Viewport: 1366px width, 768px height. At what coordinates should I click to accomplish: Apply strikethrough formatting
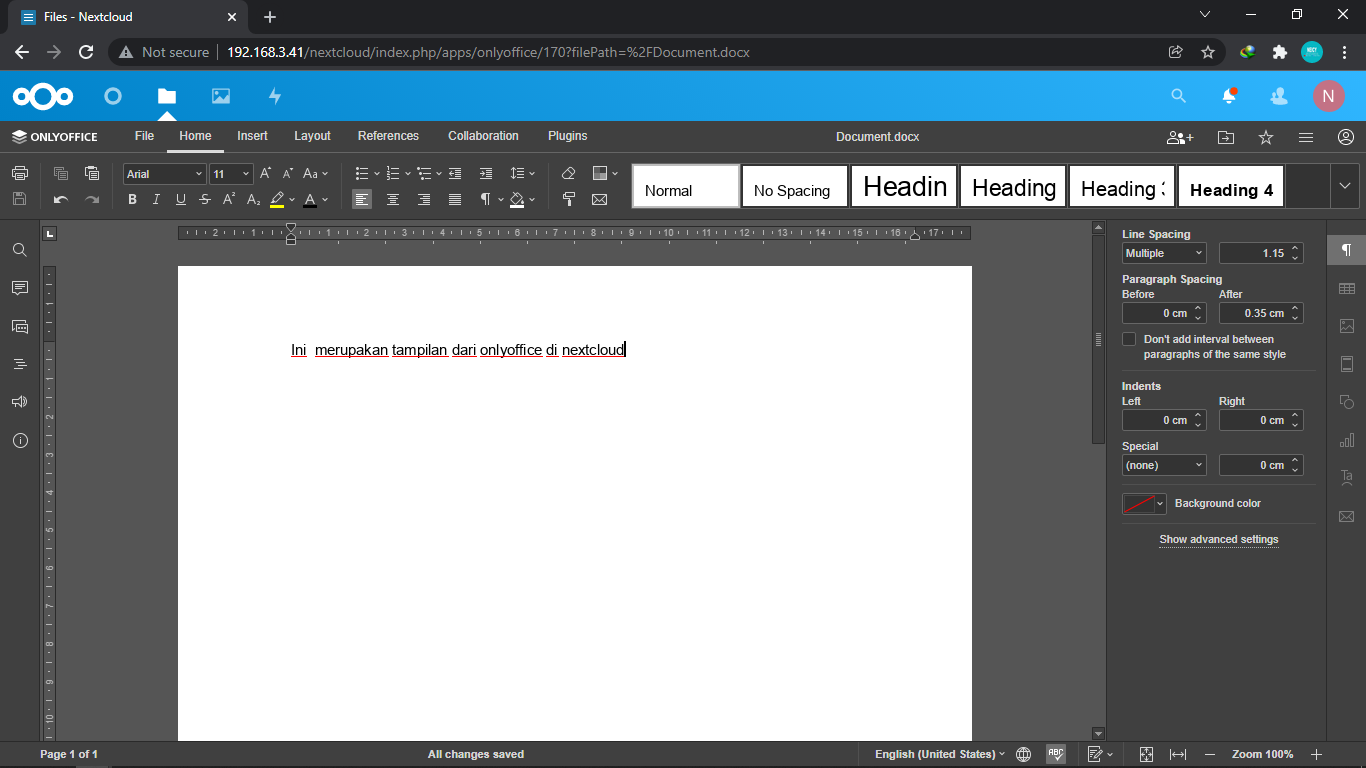click(205, 199)
